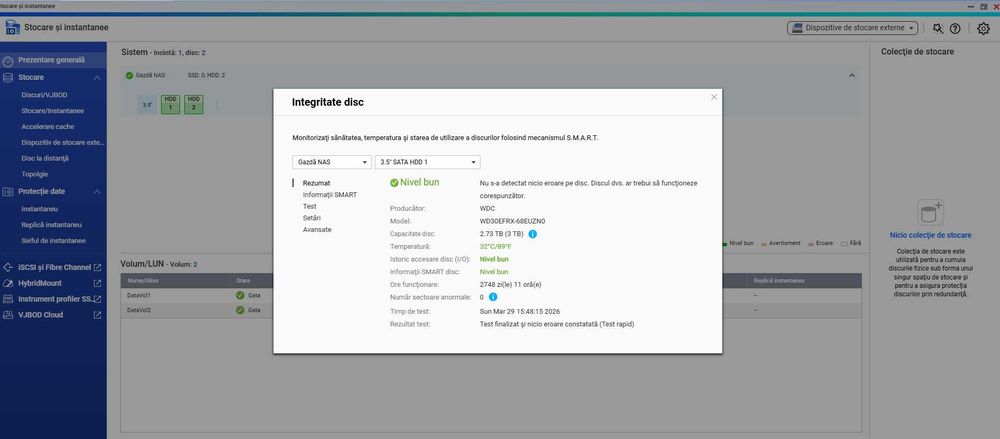Collapse the Stocare sidebar section
The height and width of the screenshot is (439, 1000).
pyautogui.click(x=97, y=77)
